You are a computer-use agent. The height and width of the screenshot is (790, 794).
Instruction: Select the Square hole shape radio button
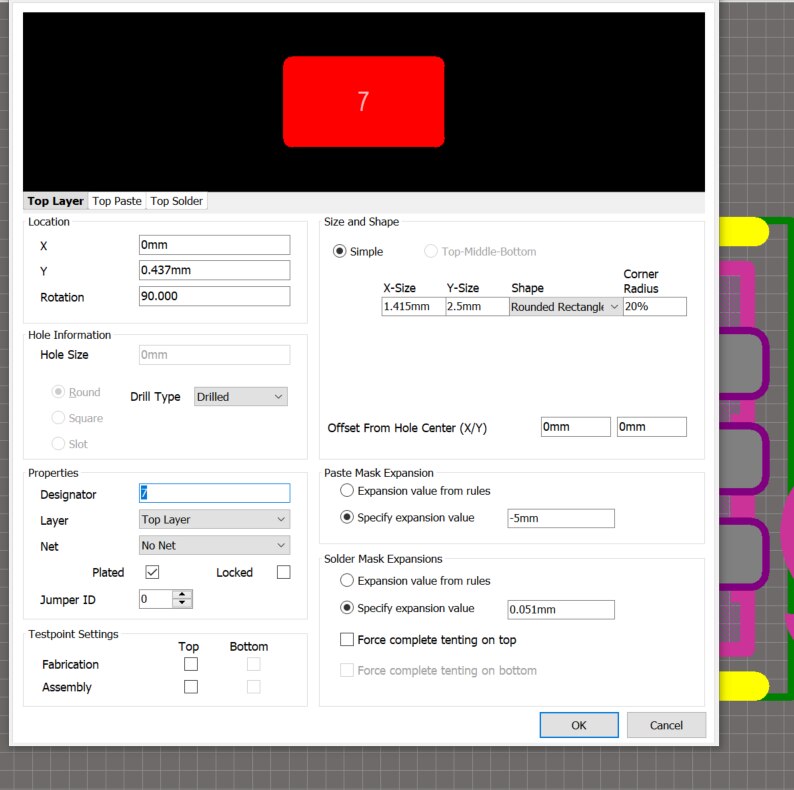(x=58, y=418)
